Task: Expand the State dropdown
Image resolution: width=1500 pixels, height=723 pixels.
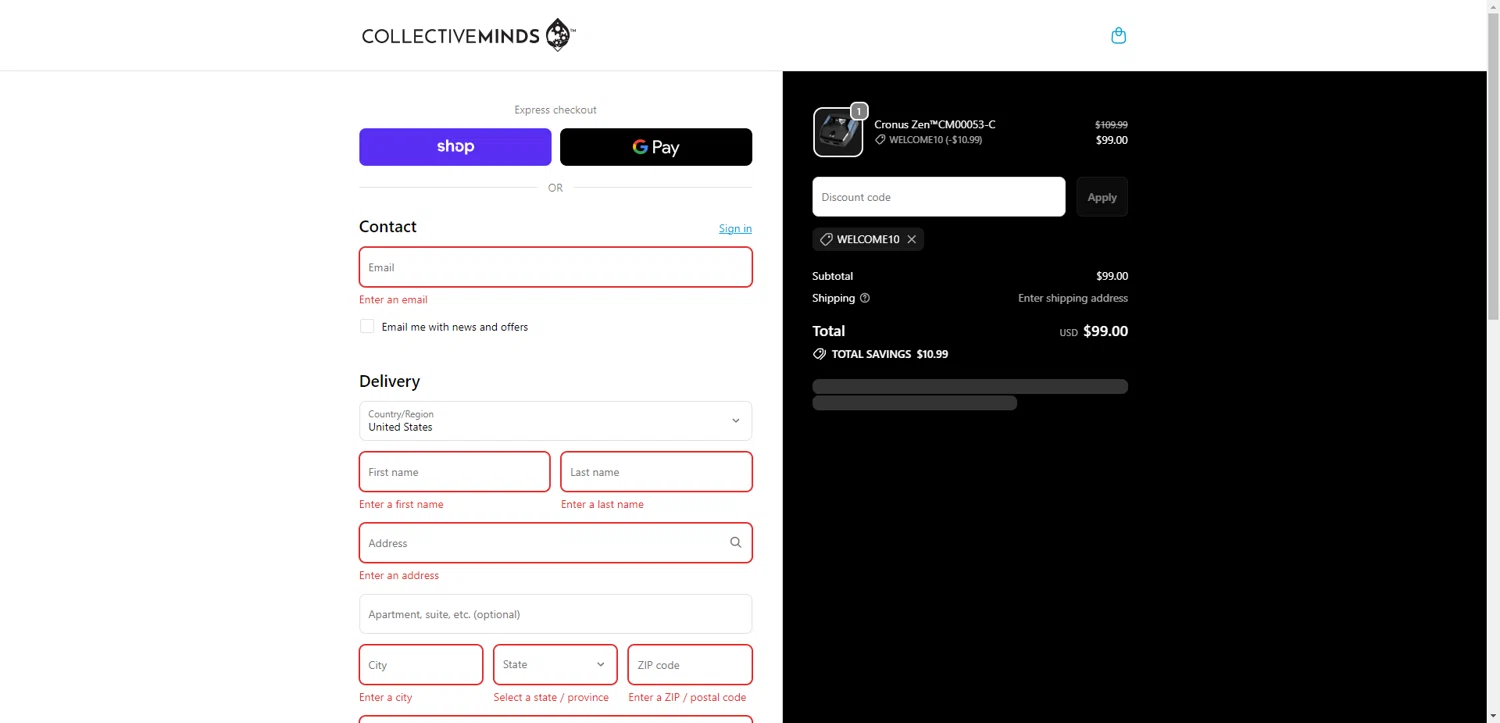Action: 555,665
